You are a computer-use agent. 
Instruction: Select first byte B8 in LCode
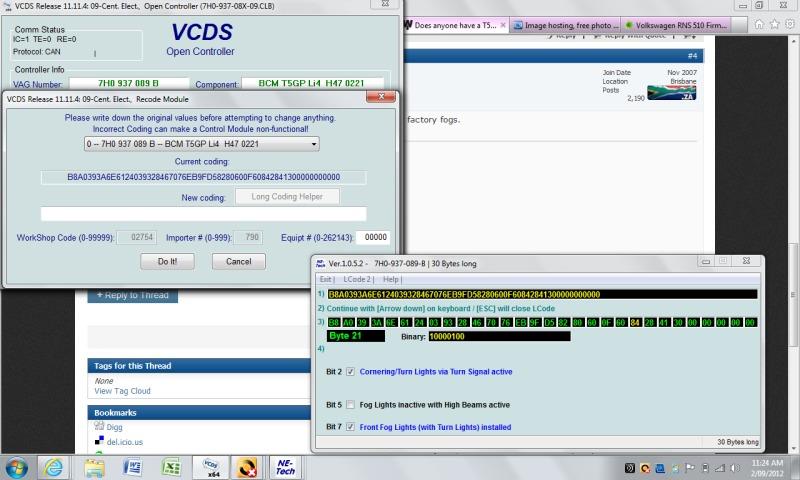333,322
